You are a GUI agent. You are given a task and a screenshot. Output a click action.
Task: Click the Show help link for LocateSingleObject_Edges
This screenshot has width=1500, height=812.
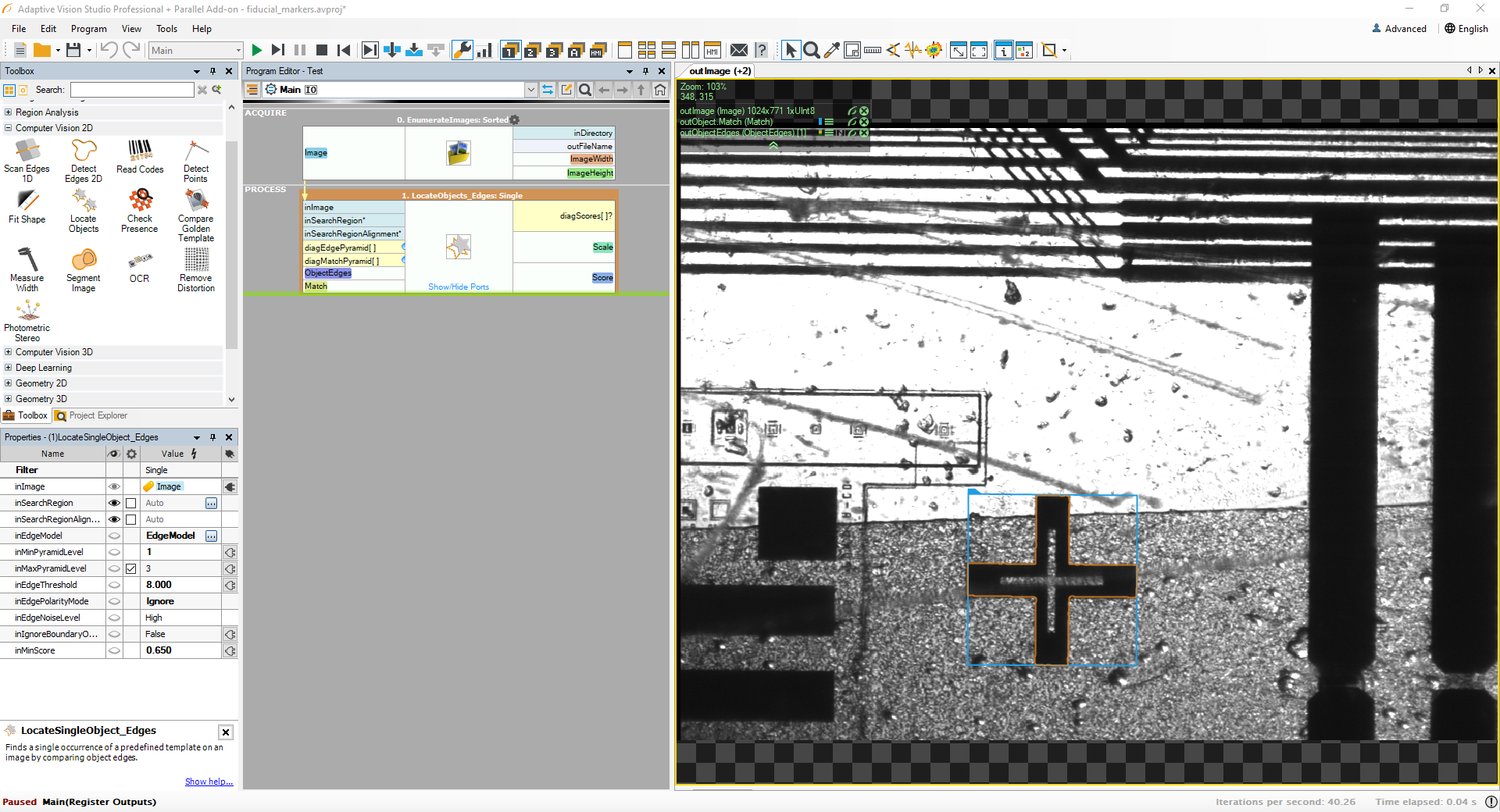point(209,782)
